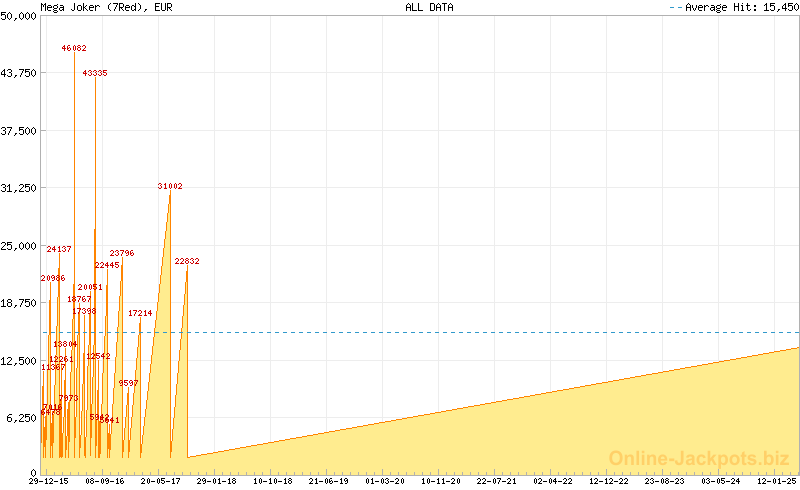Select the ALL DATA heading
The image size is (800, 490).
point(429,7)
